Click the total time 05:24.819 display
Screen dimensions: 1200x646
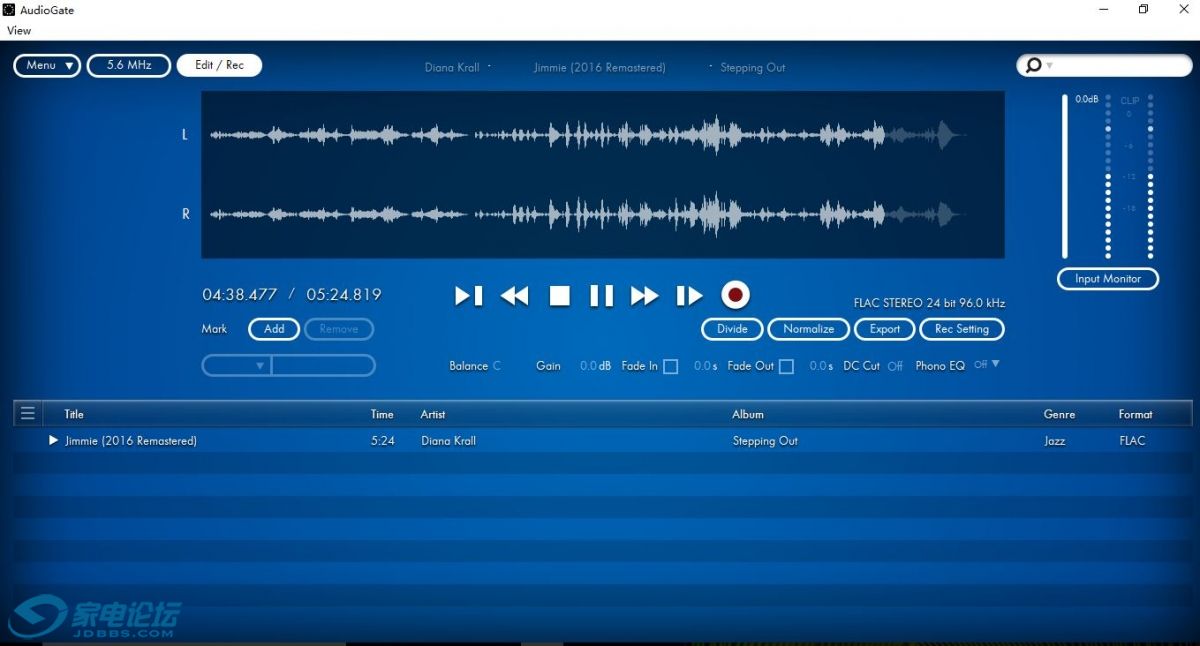point(344,295)
